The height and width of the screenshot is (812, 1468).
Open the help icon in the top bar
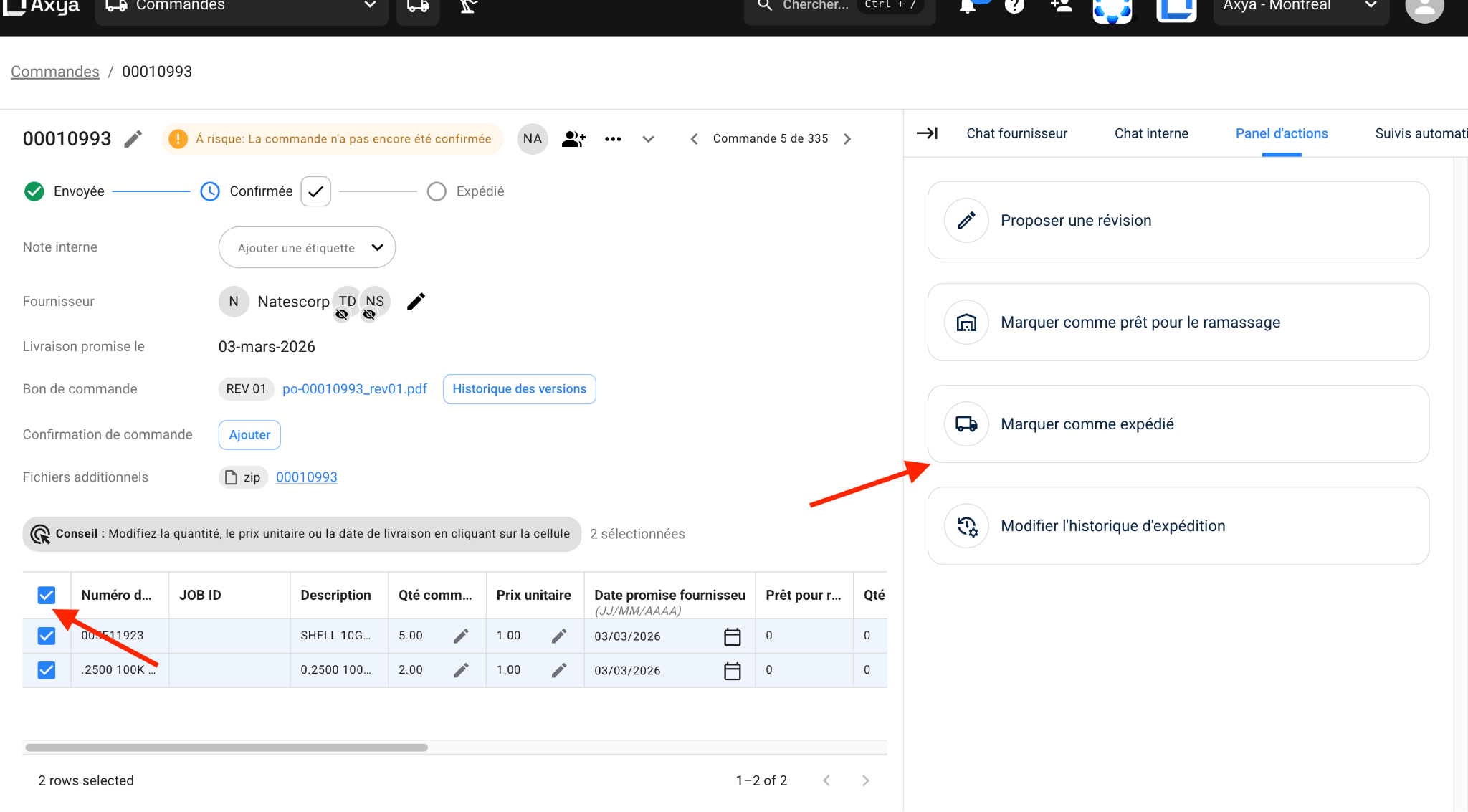click(x=1015, y=6)
